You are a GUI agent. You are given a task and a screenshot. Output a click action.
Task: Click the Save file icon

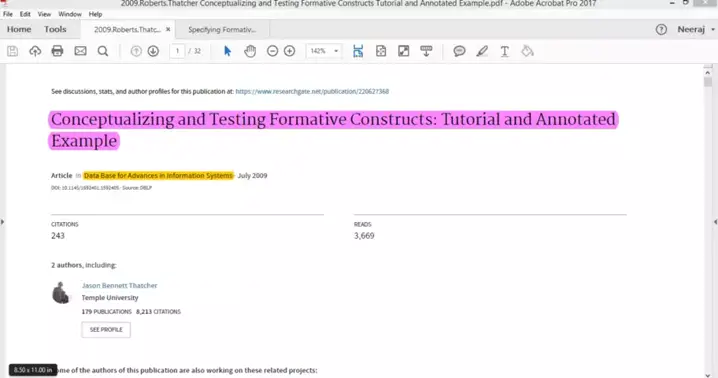pyautogui.click(x=13, y=51)
